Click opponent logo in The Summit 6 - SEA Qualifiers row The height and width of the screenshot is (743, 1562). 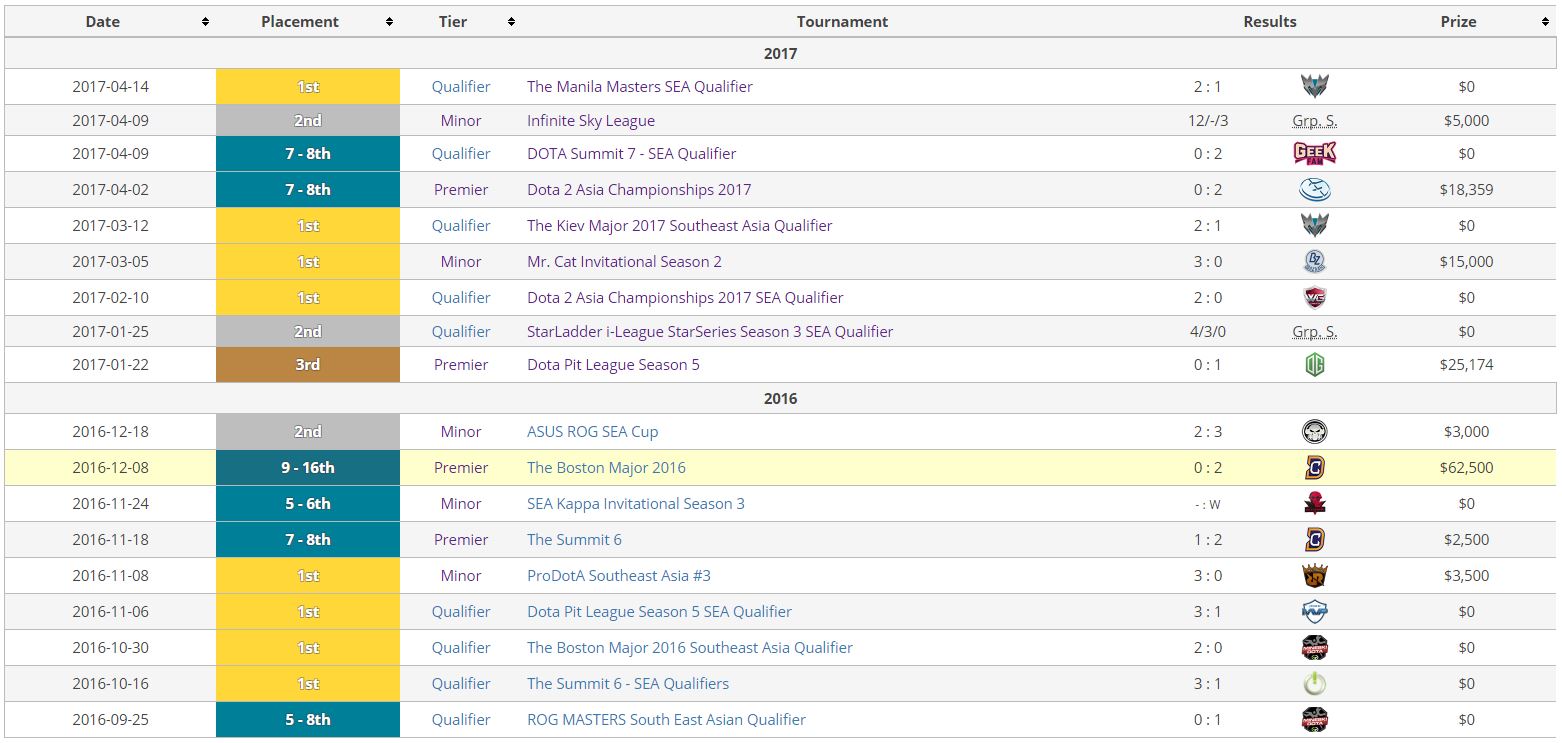(x=1314, y=684)
